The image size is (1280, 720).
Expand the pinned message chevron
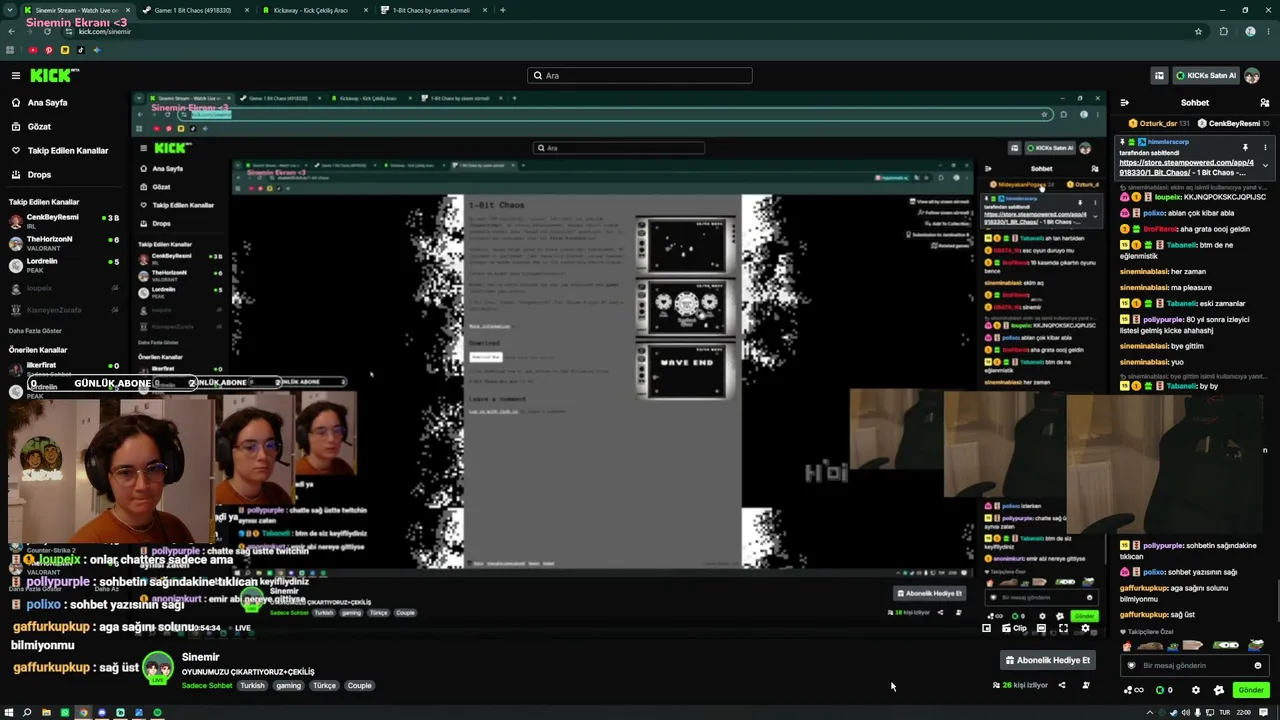click(x=1265, y=166)
